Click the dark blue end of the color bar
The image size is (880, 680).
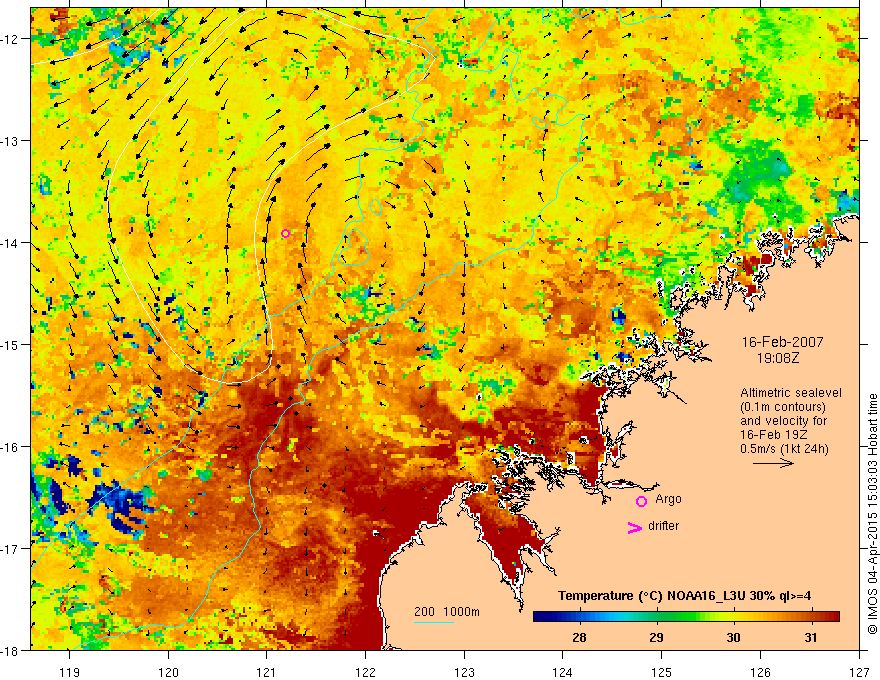tap(539, 617)
